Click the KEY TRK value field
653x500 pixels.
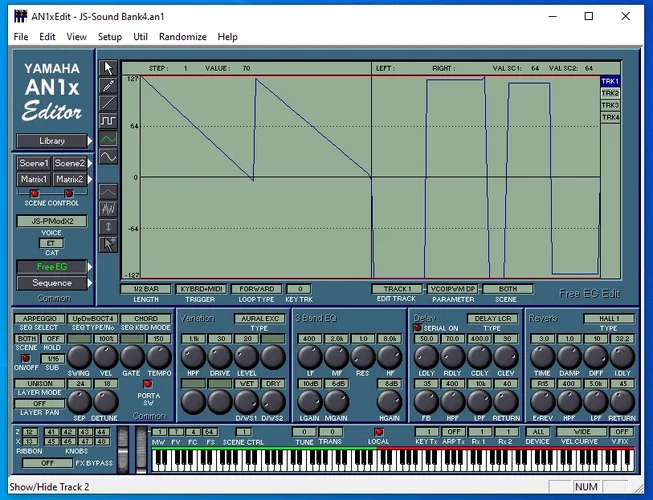(299, 289)
